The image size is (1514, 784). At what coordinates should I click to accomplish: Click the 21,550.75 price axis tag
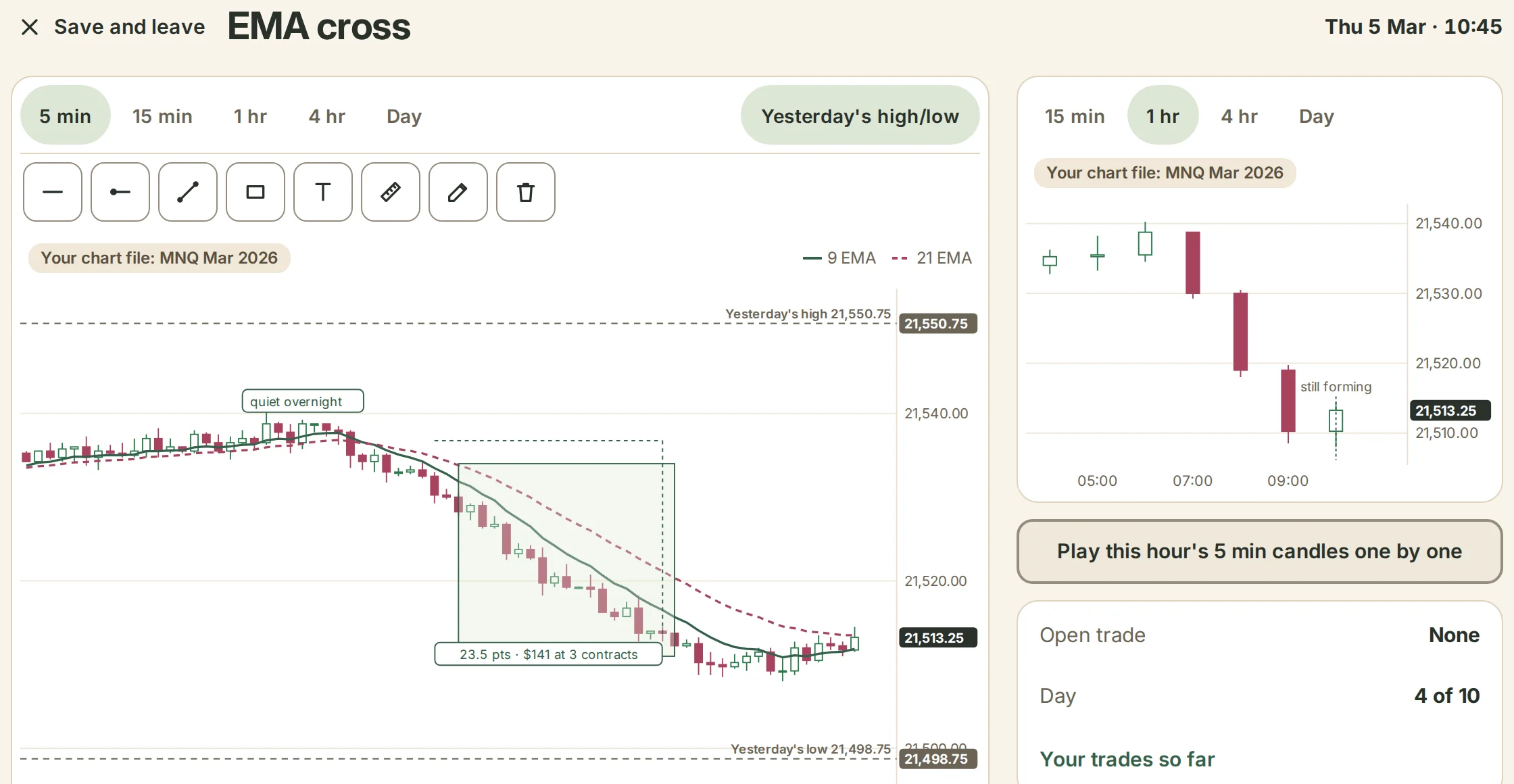click(937, 324)
